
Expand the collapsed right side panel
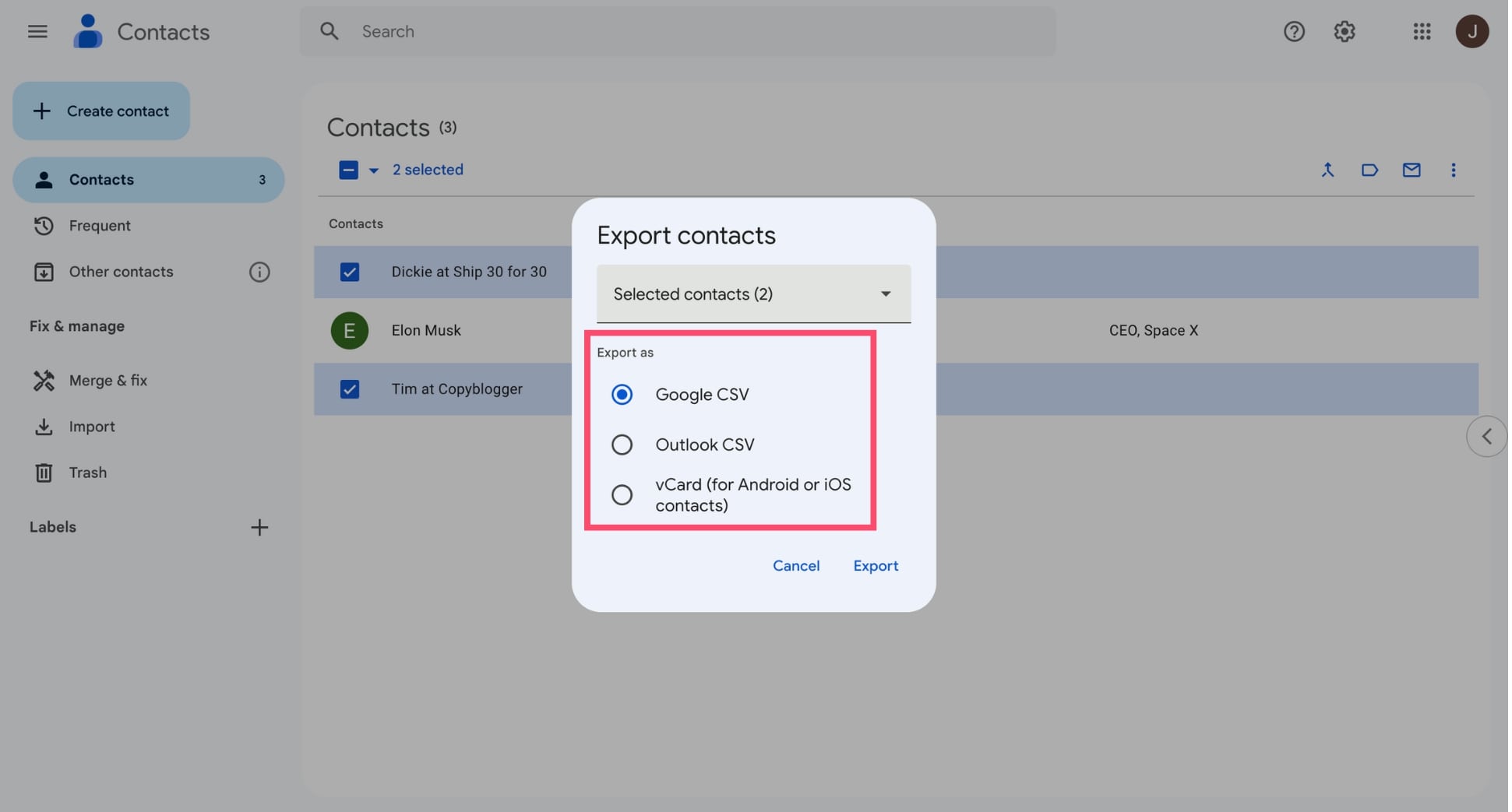click(1486, 436)
